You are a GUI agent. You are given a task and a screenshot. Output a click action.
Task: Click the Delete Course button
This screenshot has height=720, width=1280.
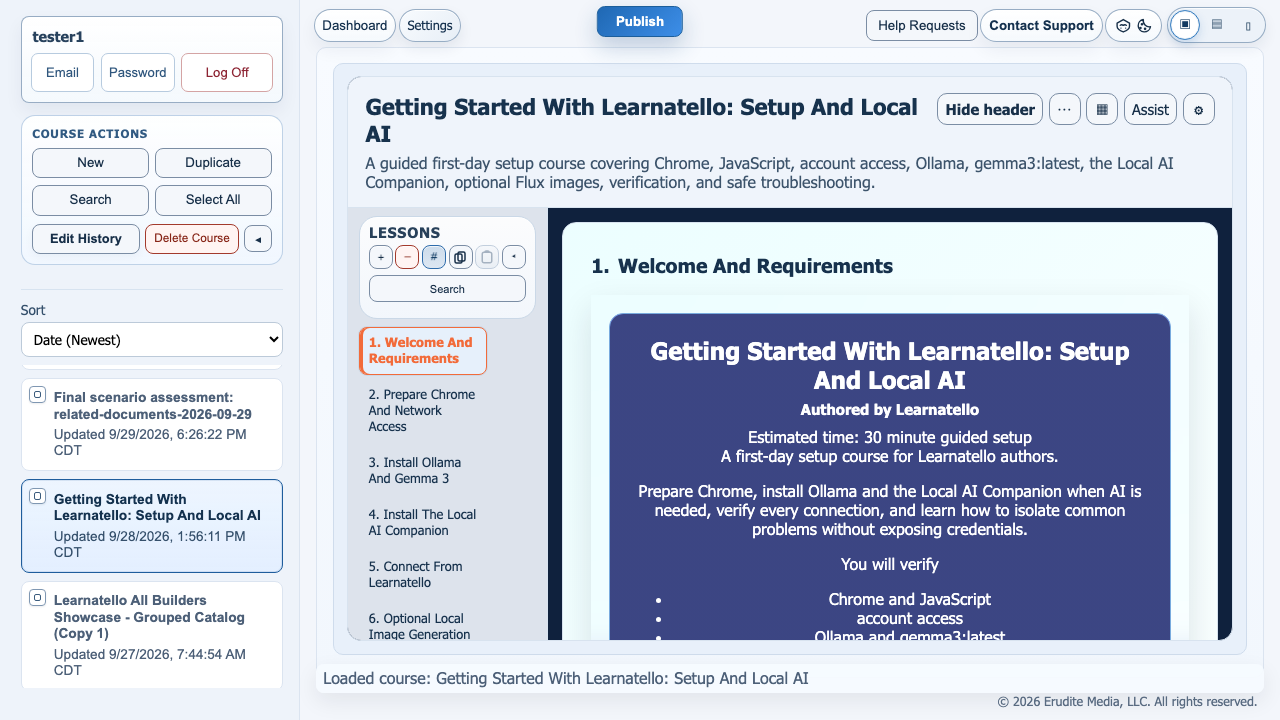[x=192, y=239]
